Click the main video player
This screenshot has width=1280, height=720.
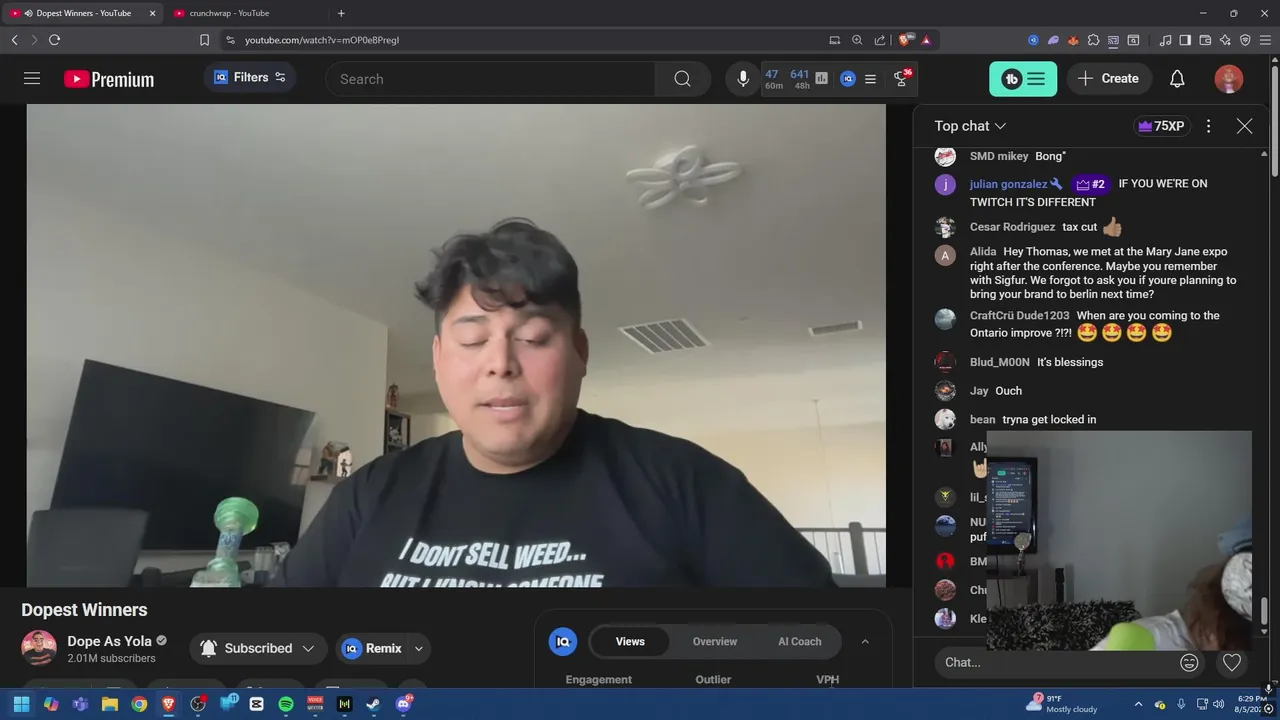(x=456, y=345)
